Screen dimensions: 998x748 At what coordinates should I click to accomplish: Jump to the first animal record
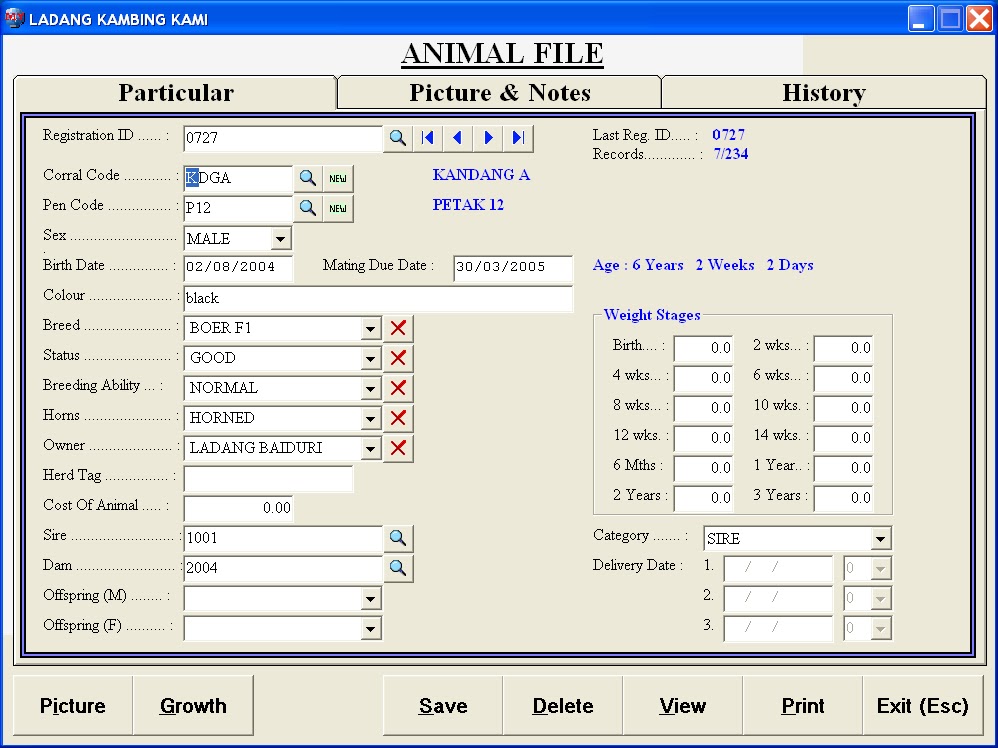click(428, 137)
